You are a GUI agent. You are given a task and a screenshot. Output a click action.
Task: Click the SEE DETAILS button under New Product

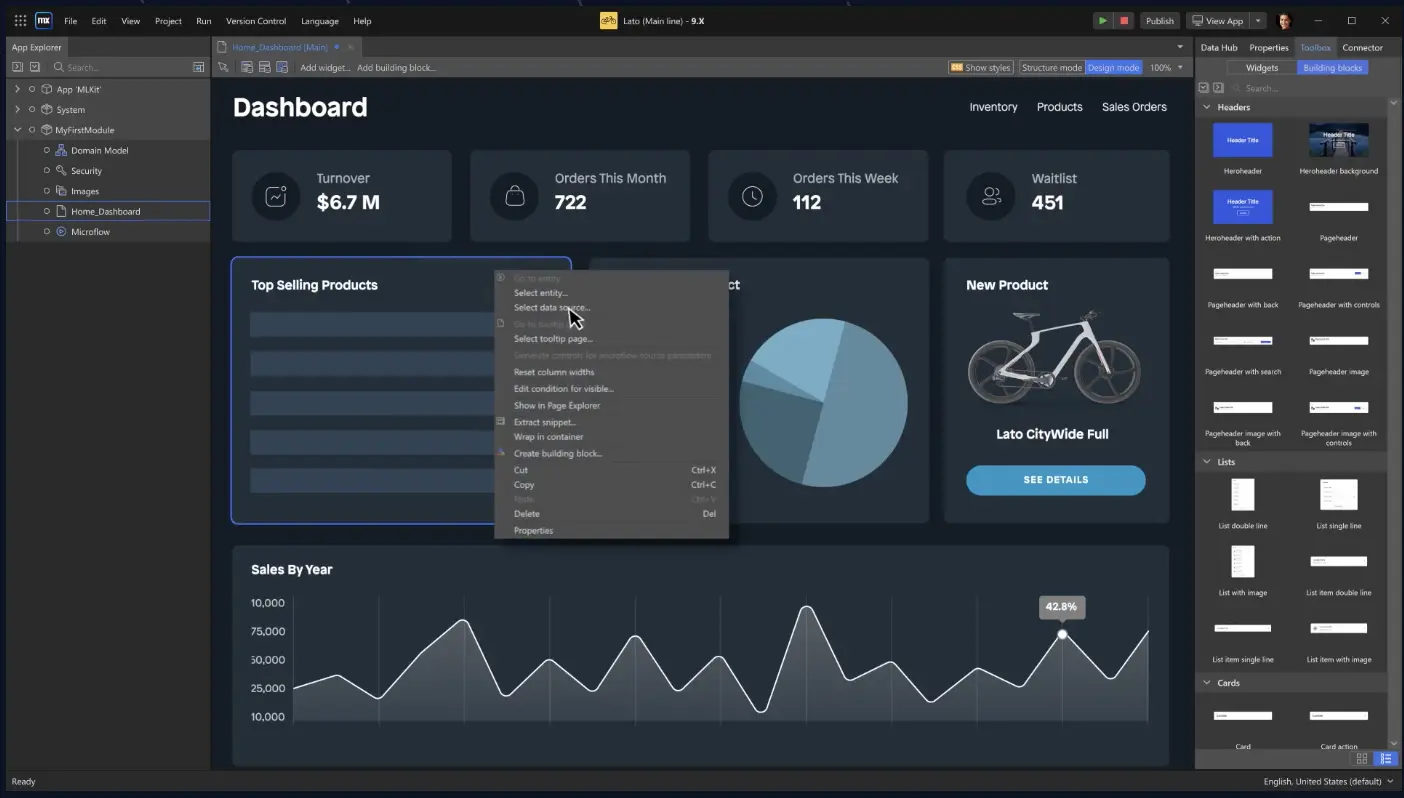(x=1055, y=480)
